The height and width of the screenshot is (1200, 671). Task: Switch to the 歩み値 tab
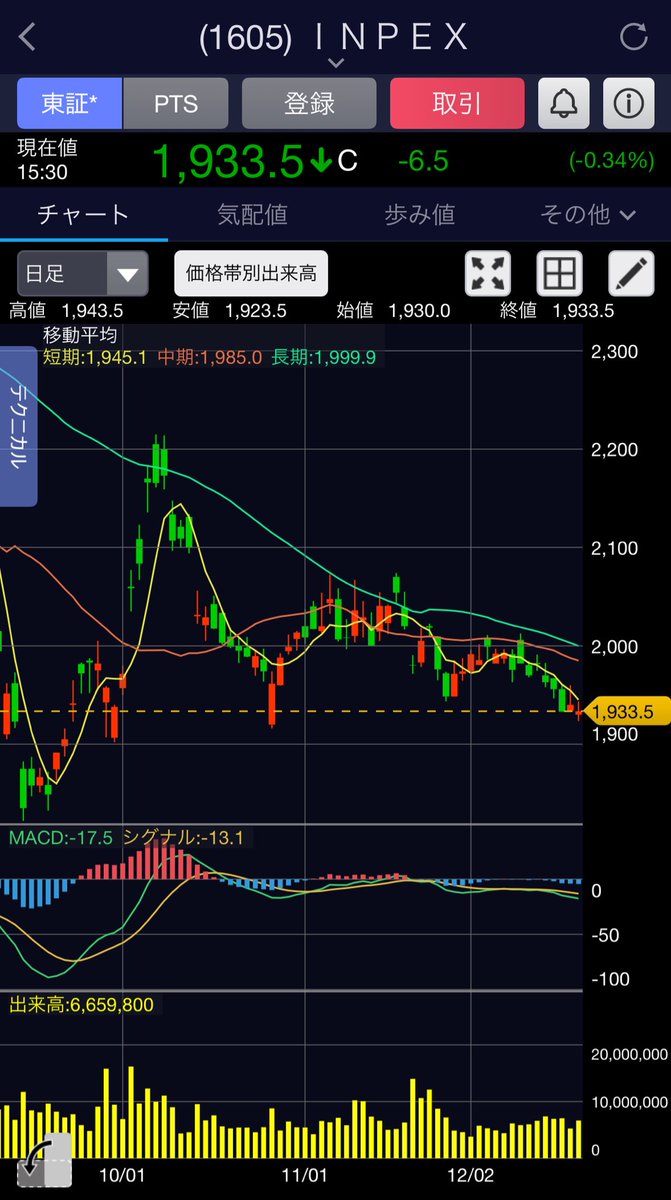coord(419,214)
